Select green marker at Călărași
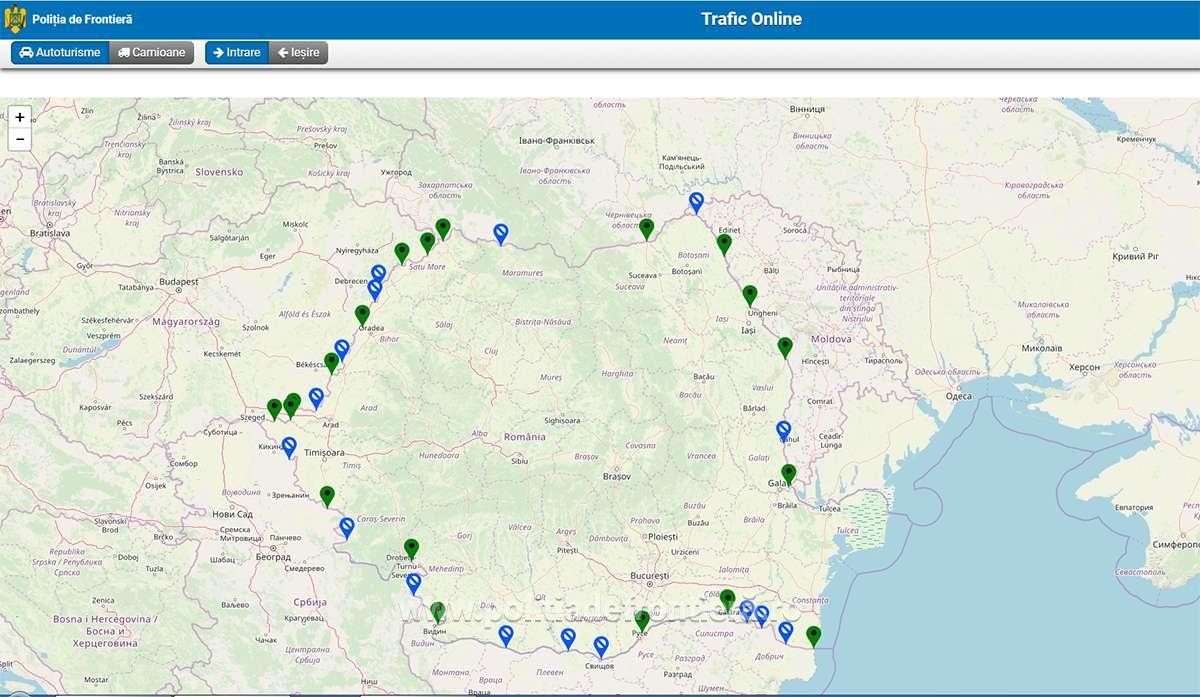 click(x=728, y=601)
